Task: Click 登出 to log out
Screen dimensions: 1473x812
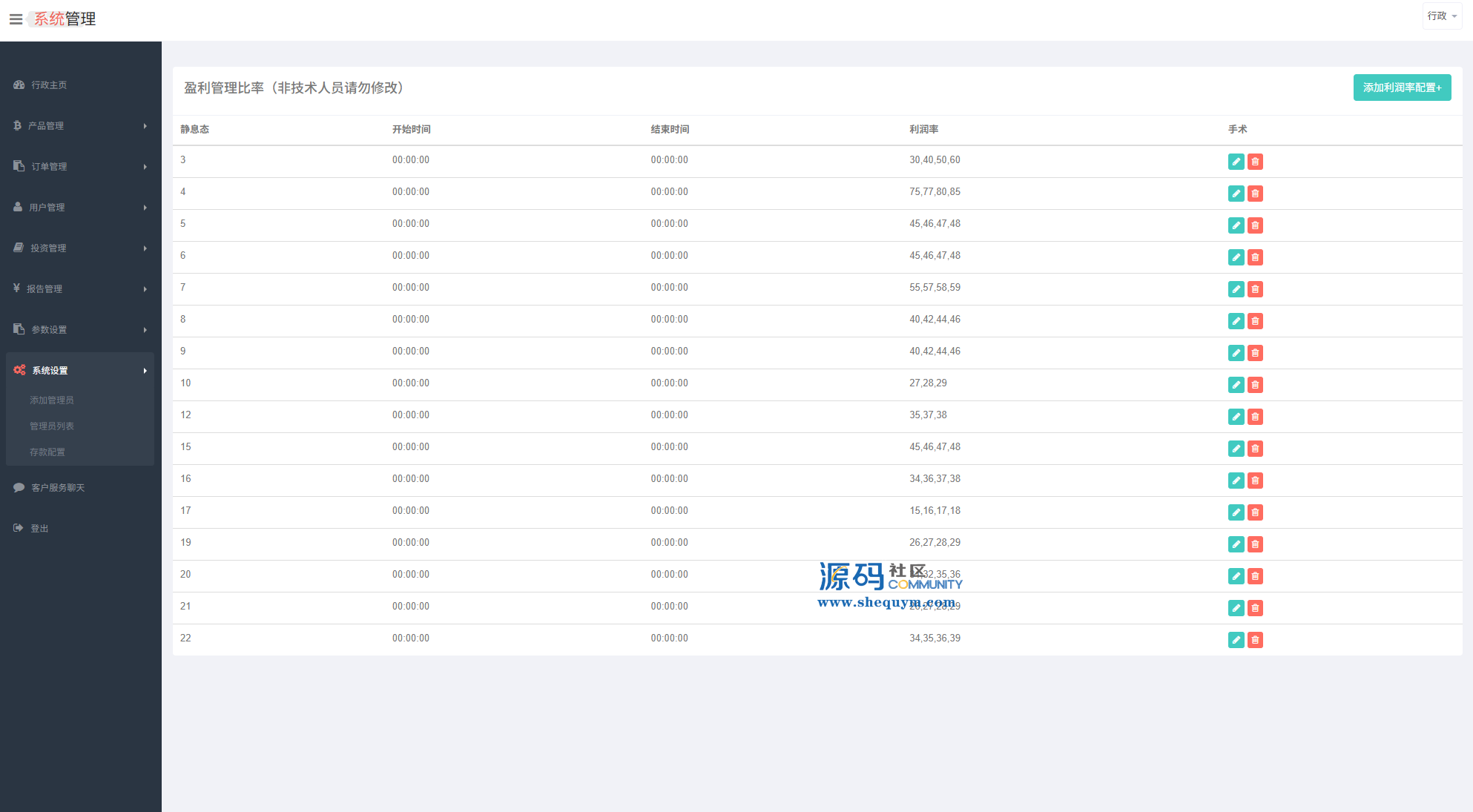Action: pyautogui.click(x=39, y=529)
